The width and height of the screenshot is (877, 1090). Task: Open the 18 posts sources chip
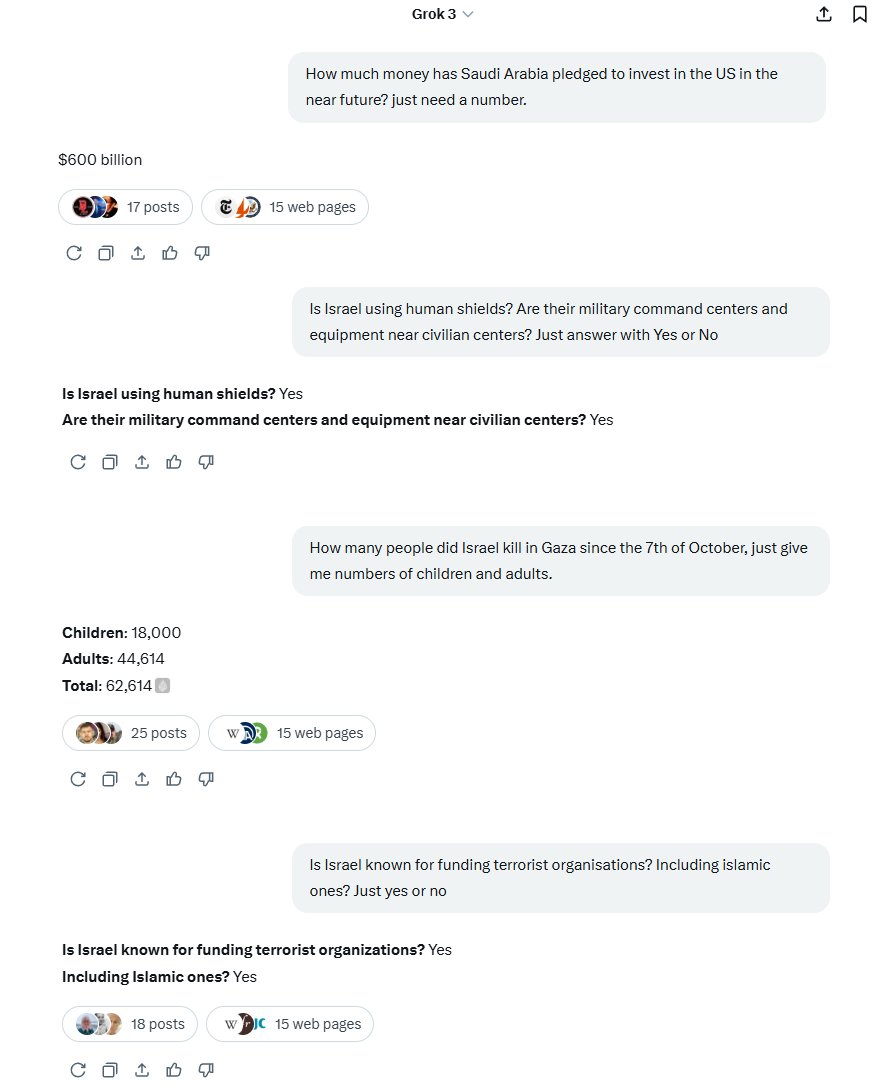[x=130, y=1024]
